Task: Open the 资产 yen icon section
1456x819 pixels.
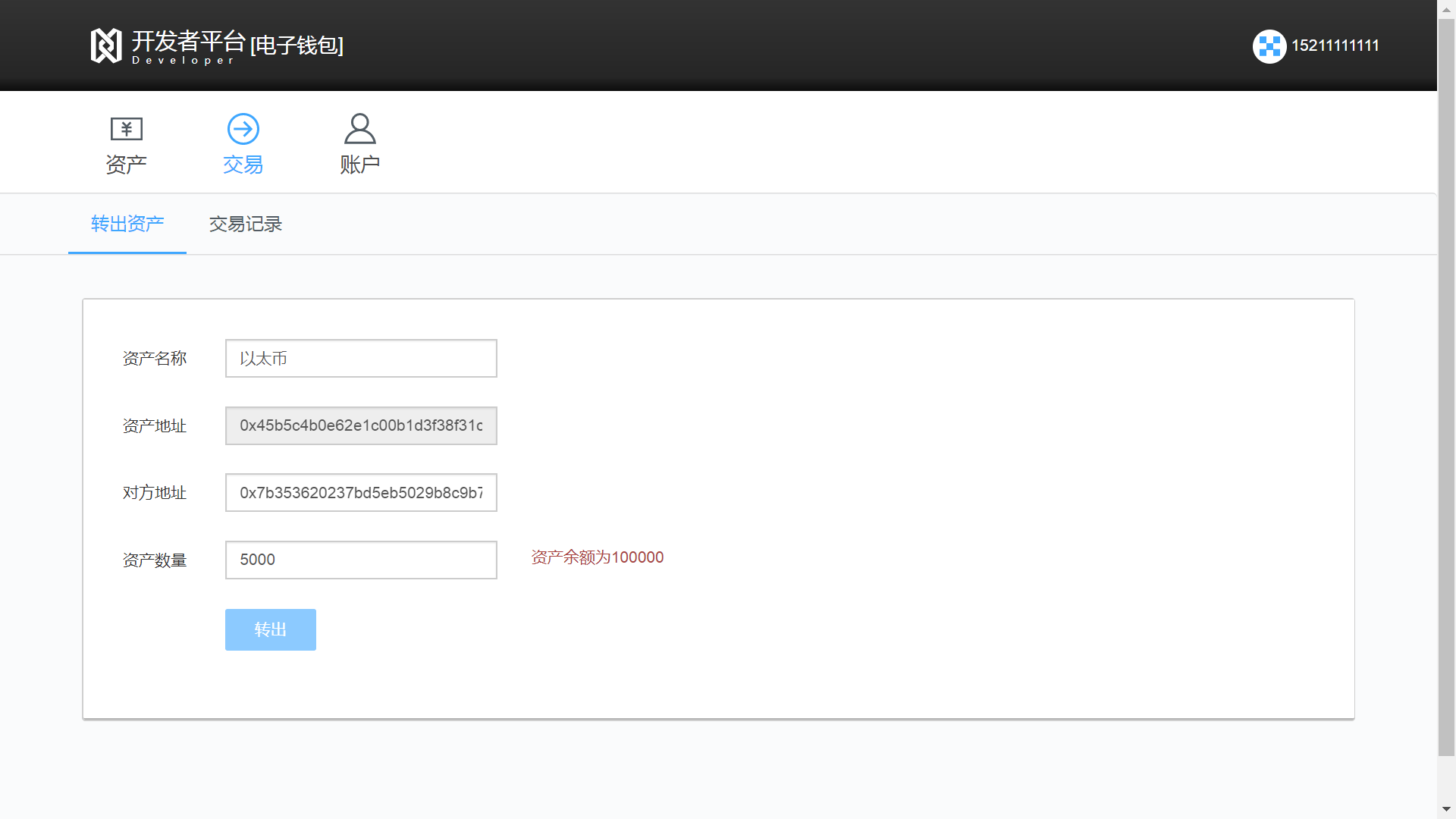Action: pyautogui.click(x=126, y=129)
